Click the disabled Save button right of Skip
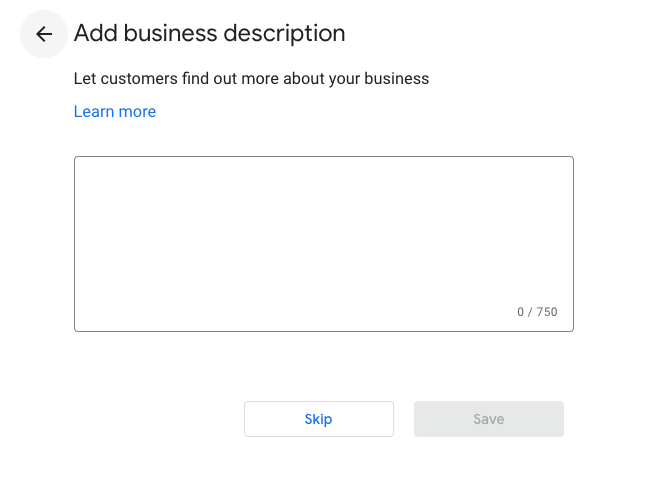Image resolution: width=648 pixels, height=478 pixels. (488, 419)
